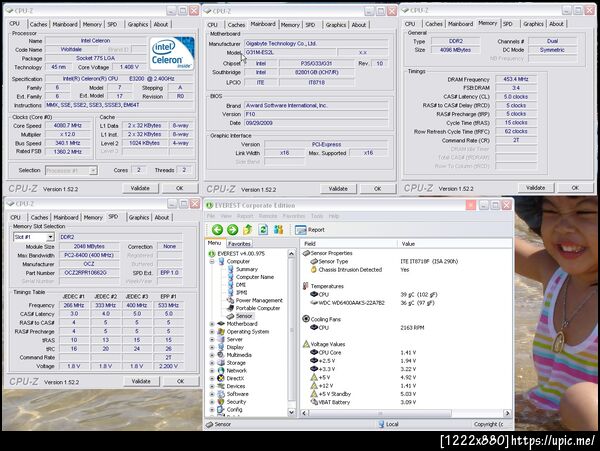Image resolution: width=600 pixels, height=451 pixels.
Task: Expand the Motherboard node in EVEREST tree
Action: coord(212,324)
